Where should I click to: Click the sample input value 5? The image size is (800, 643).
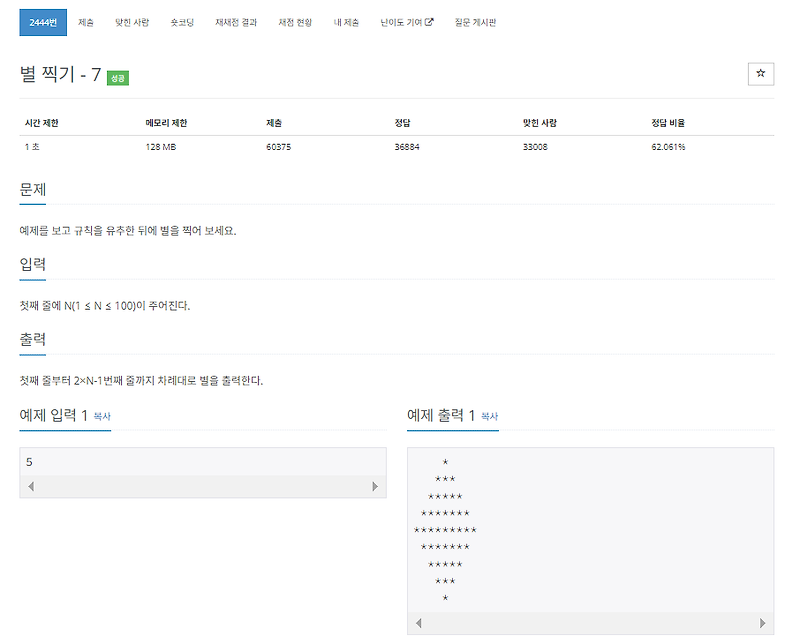click(30, 462)
